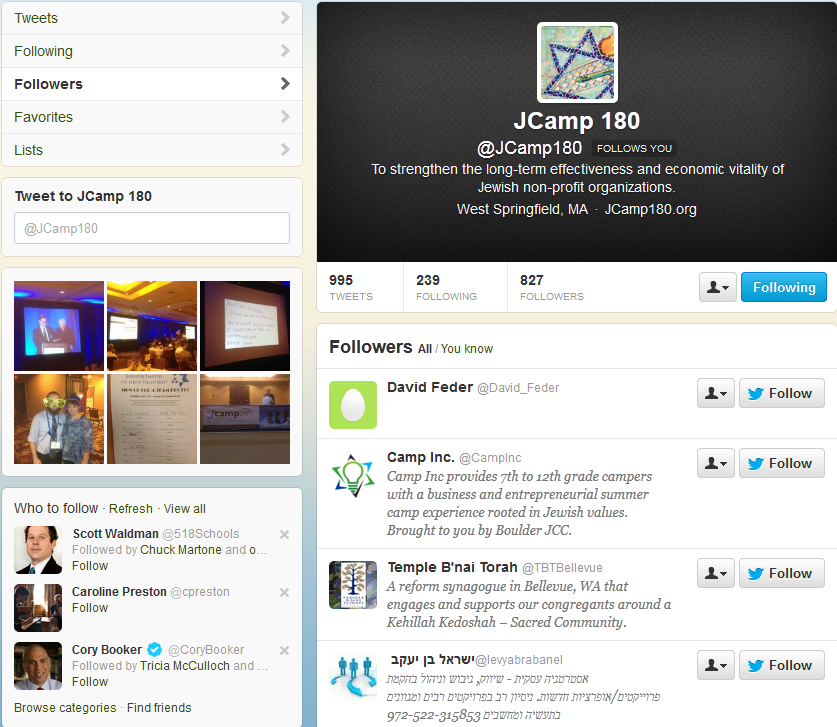Open Cory Booker's profile name
Image resolution: width=837 pixels, height=727 pixels.
coord(107,650)
